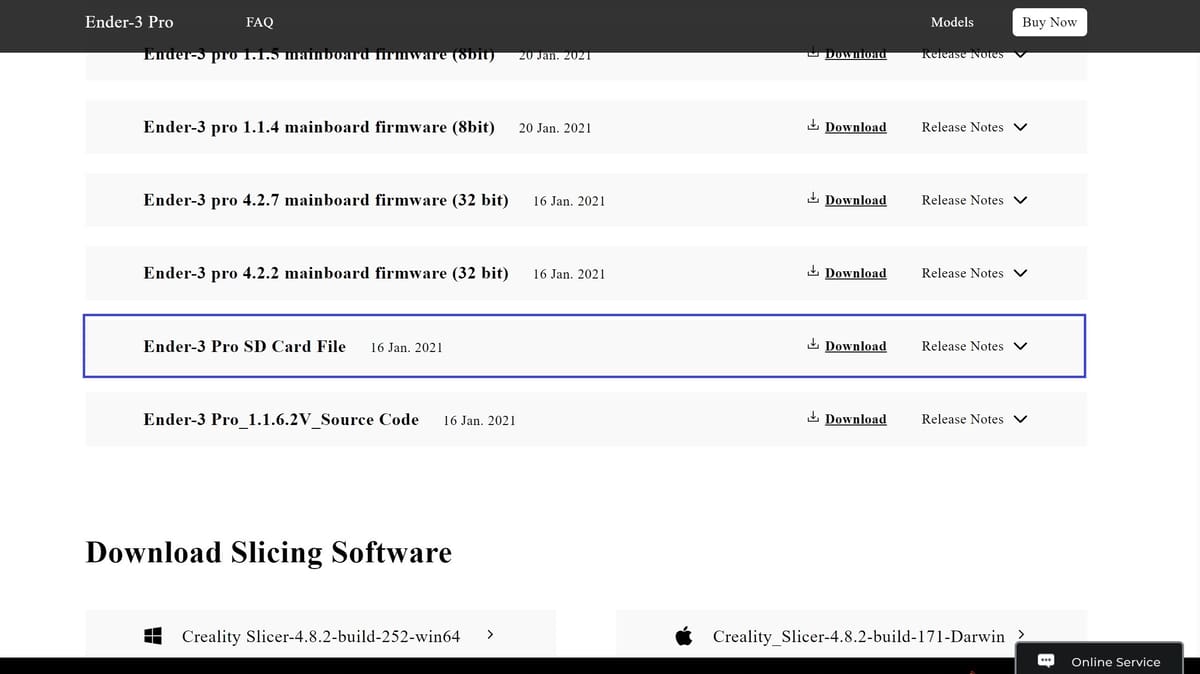Image resolution: width=1200 pixels, height=674 pixels.
Task: Click the chat bubble icon in Online Service
Action: [x=1046, y=661]
